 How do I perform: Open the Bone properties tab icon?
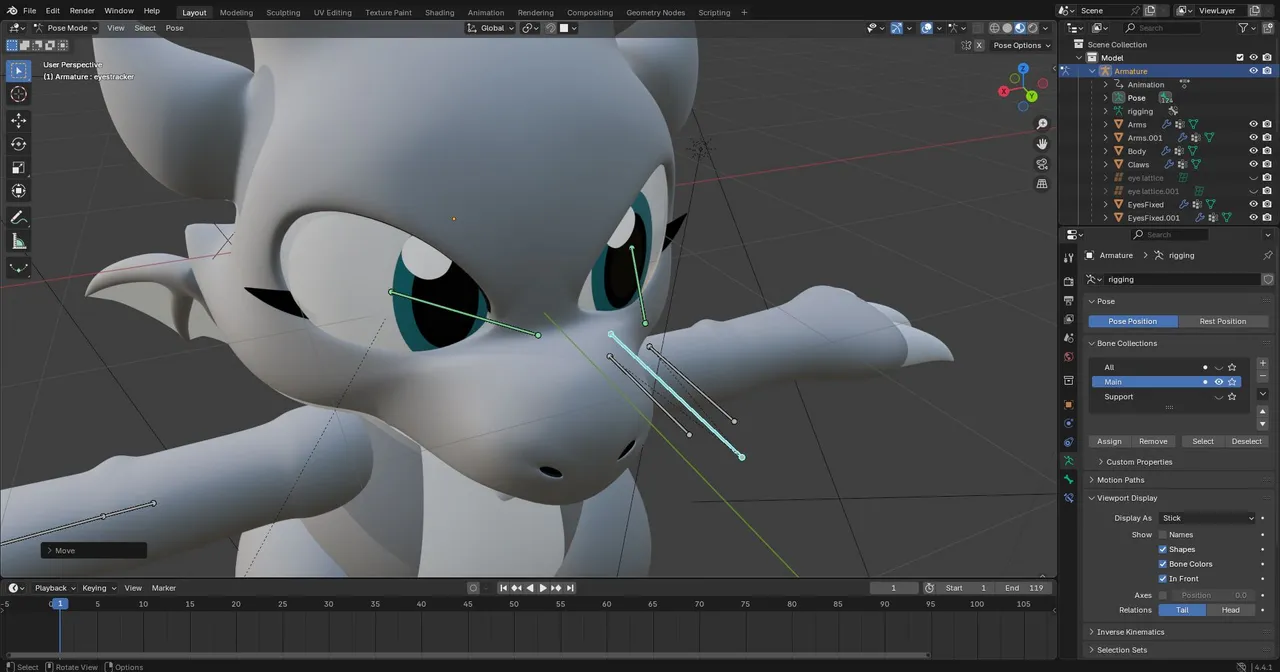pos(1068,479)
